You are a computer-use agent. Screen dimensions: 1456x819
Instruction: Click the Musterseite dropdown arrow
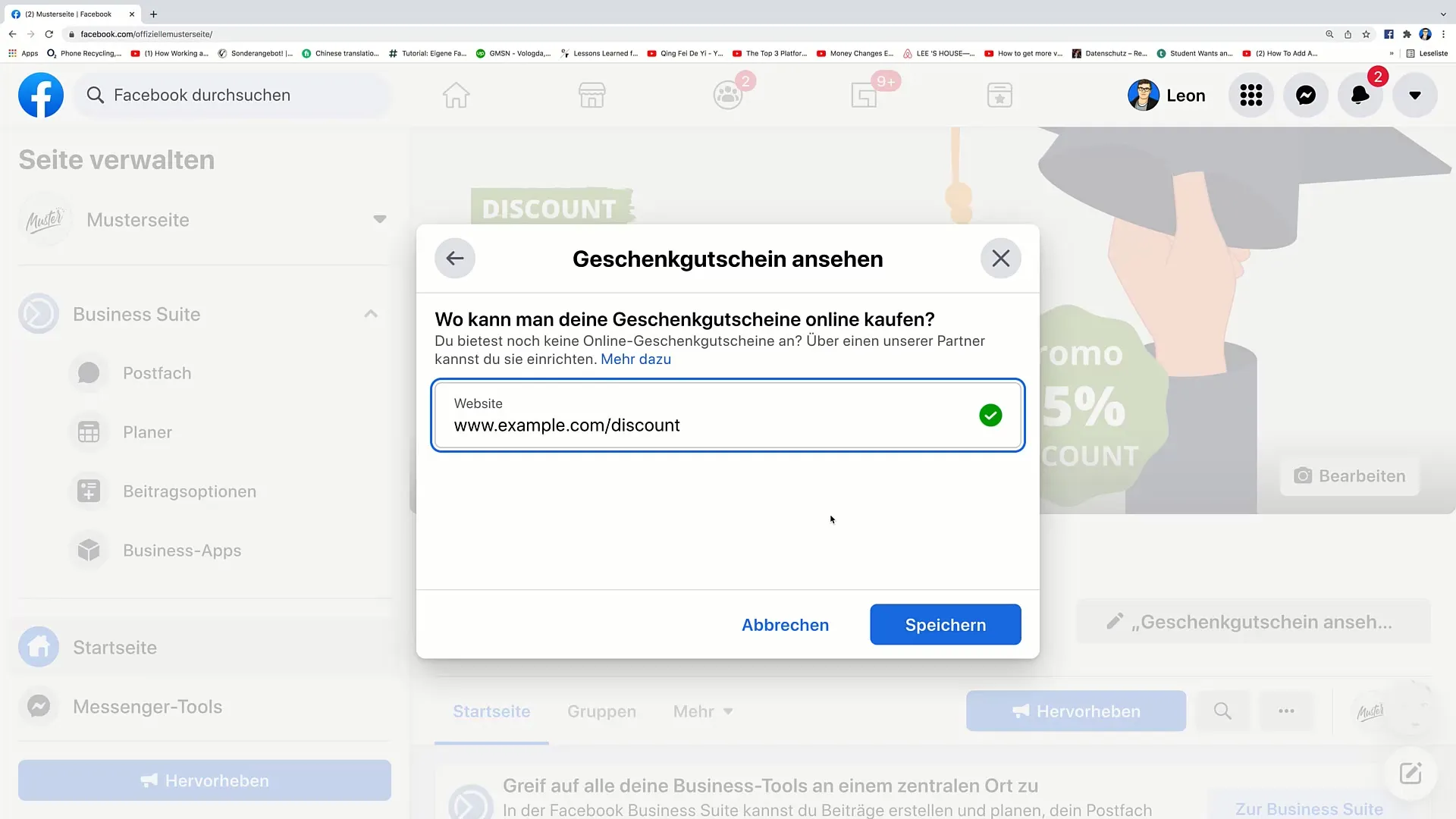pos(380,220)
